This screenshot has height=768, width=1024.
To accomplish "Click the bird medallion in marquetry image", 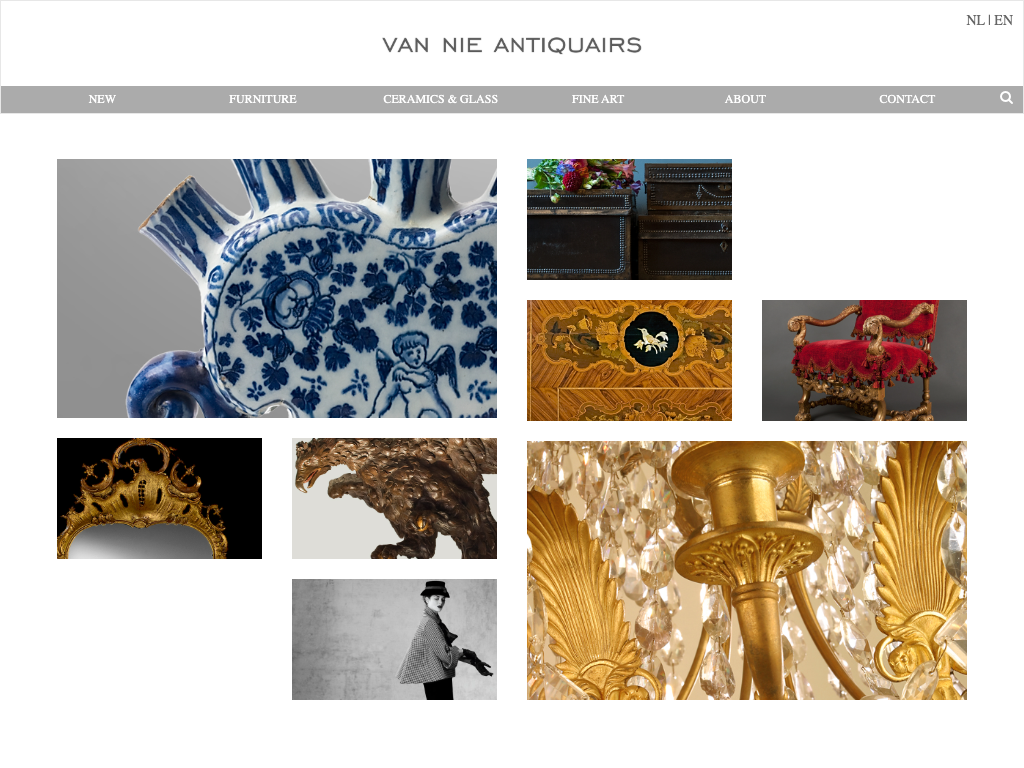I will pyautogui.click(x=651, y=340).
